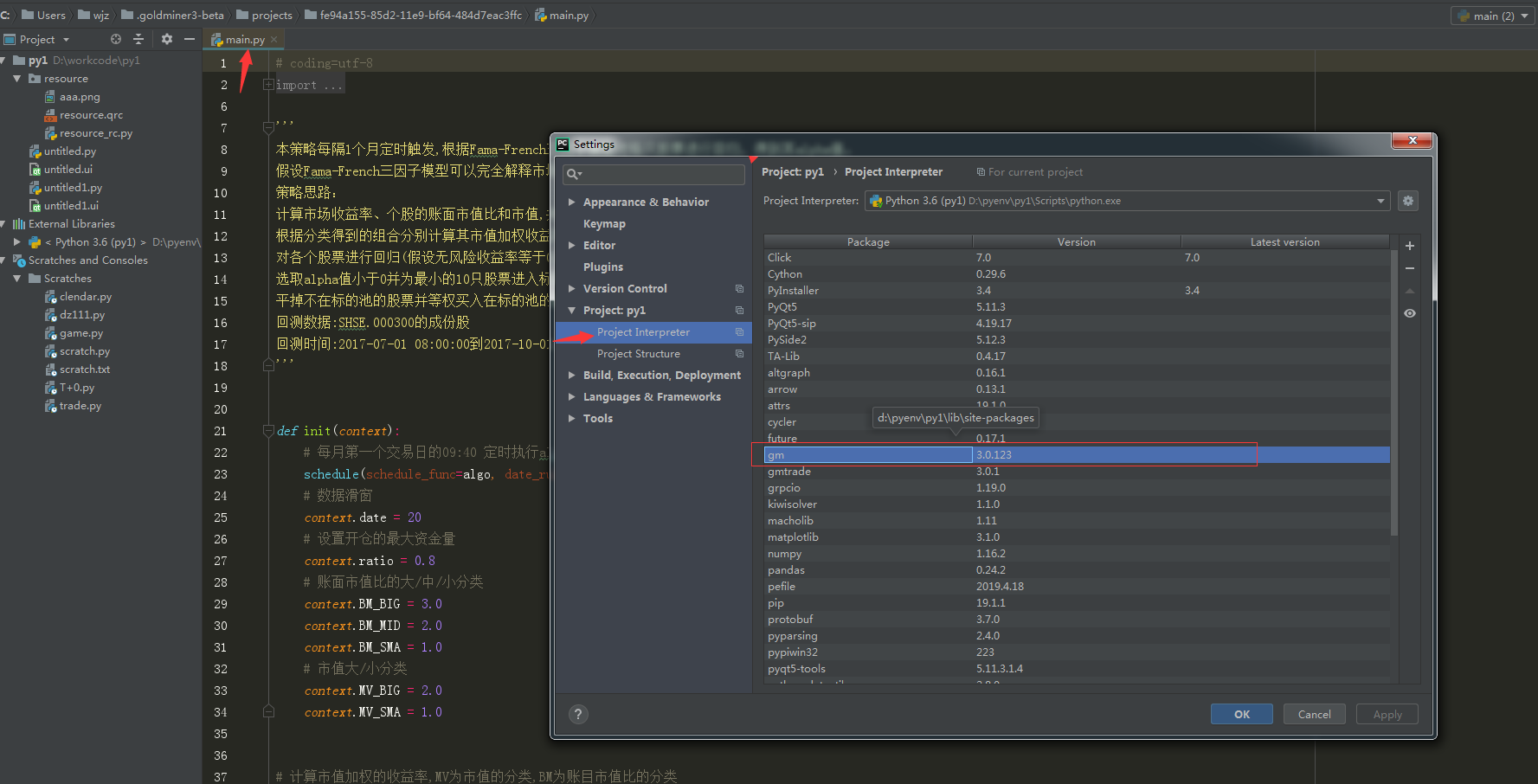
Task: Select Project Structure settings
Action: 639,353
